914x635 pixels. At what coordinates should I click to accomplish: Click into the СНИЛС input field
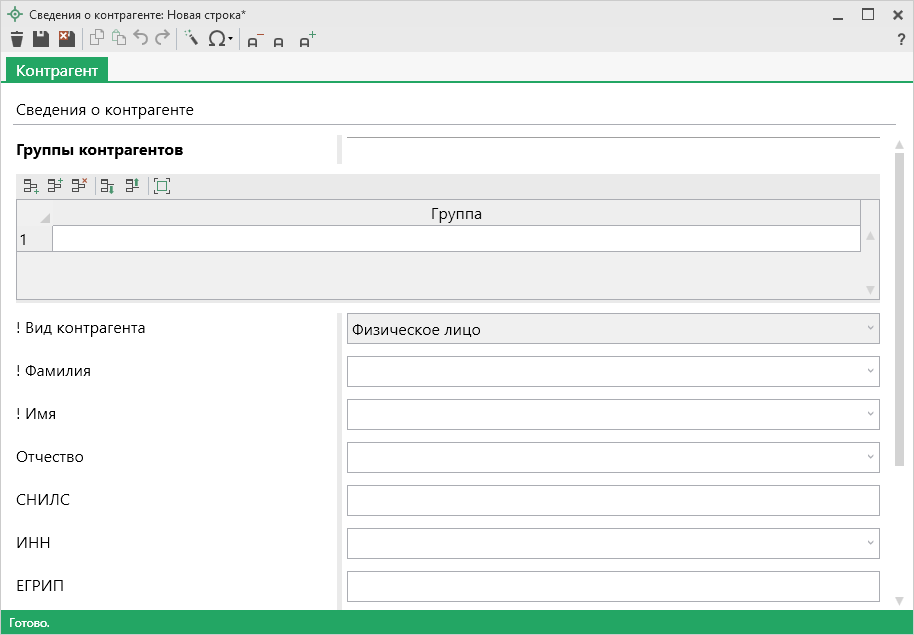click(612, 500)
